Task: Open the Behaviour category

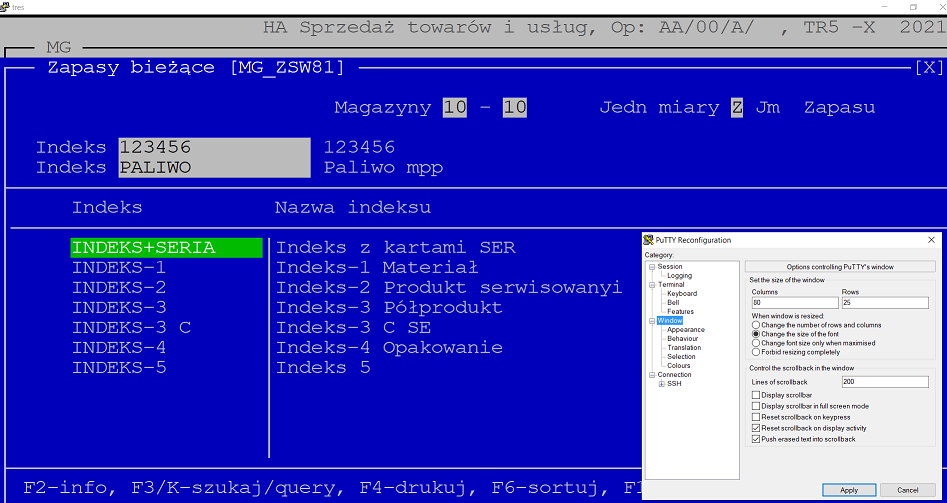Action: coord(684,339)
